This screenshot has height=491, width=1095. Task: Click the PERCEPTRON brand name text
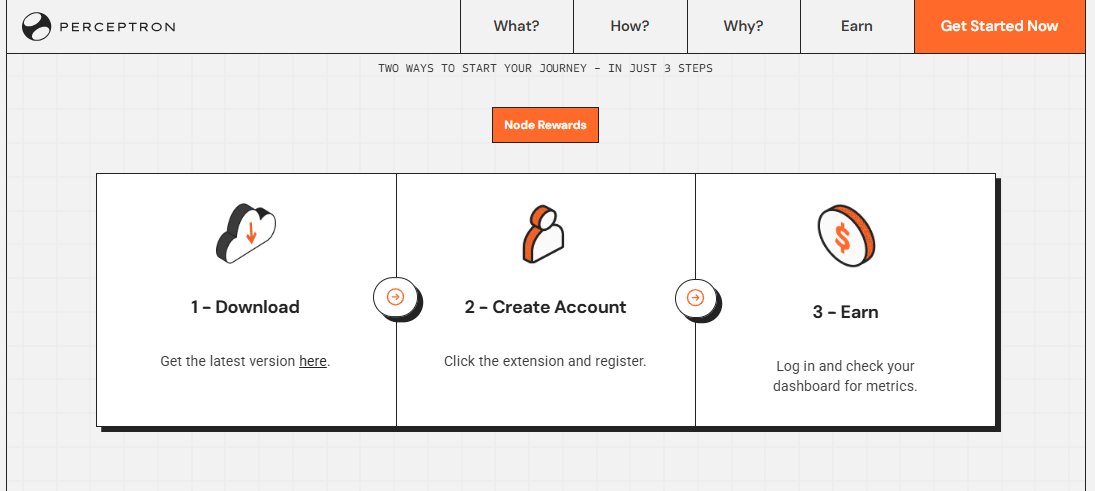[x=117, y=27]
